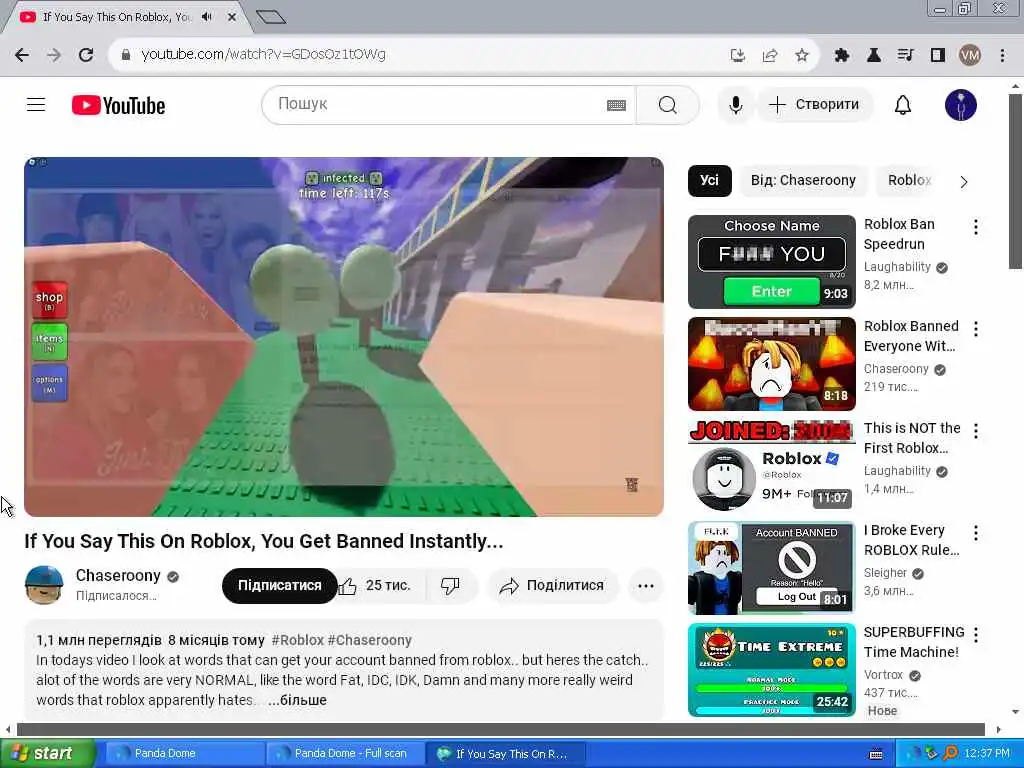Open Chrome three-dot menu
The height and width of the screenshot is (768, 1024).
[x=1002, y=55]
